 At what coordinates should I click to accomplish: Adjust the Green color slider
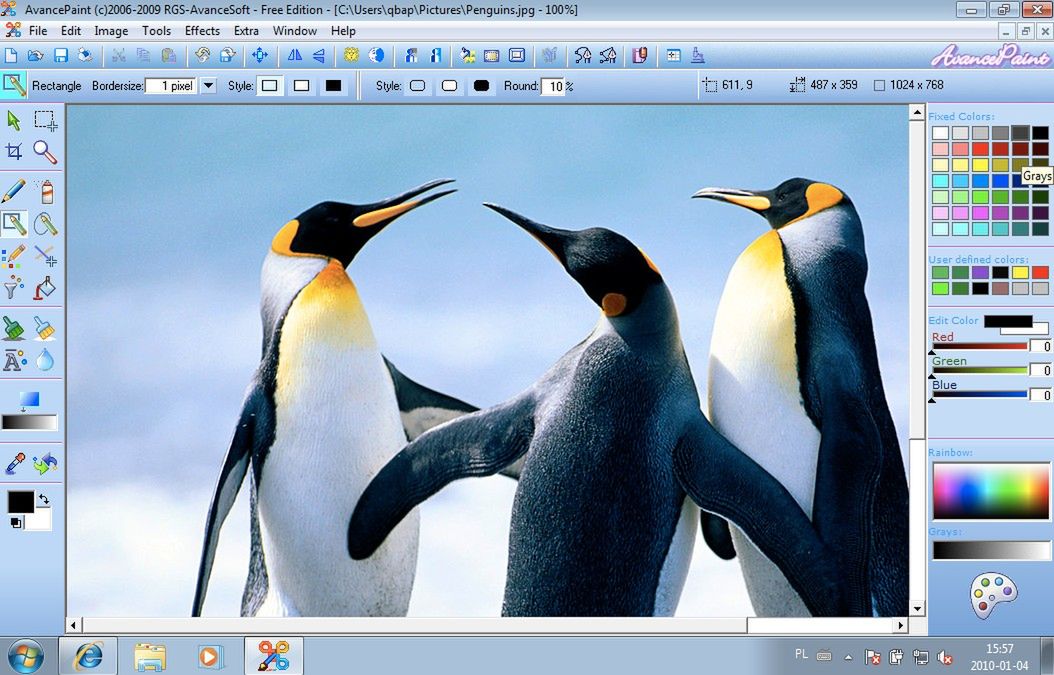click(979, 371)
